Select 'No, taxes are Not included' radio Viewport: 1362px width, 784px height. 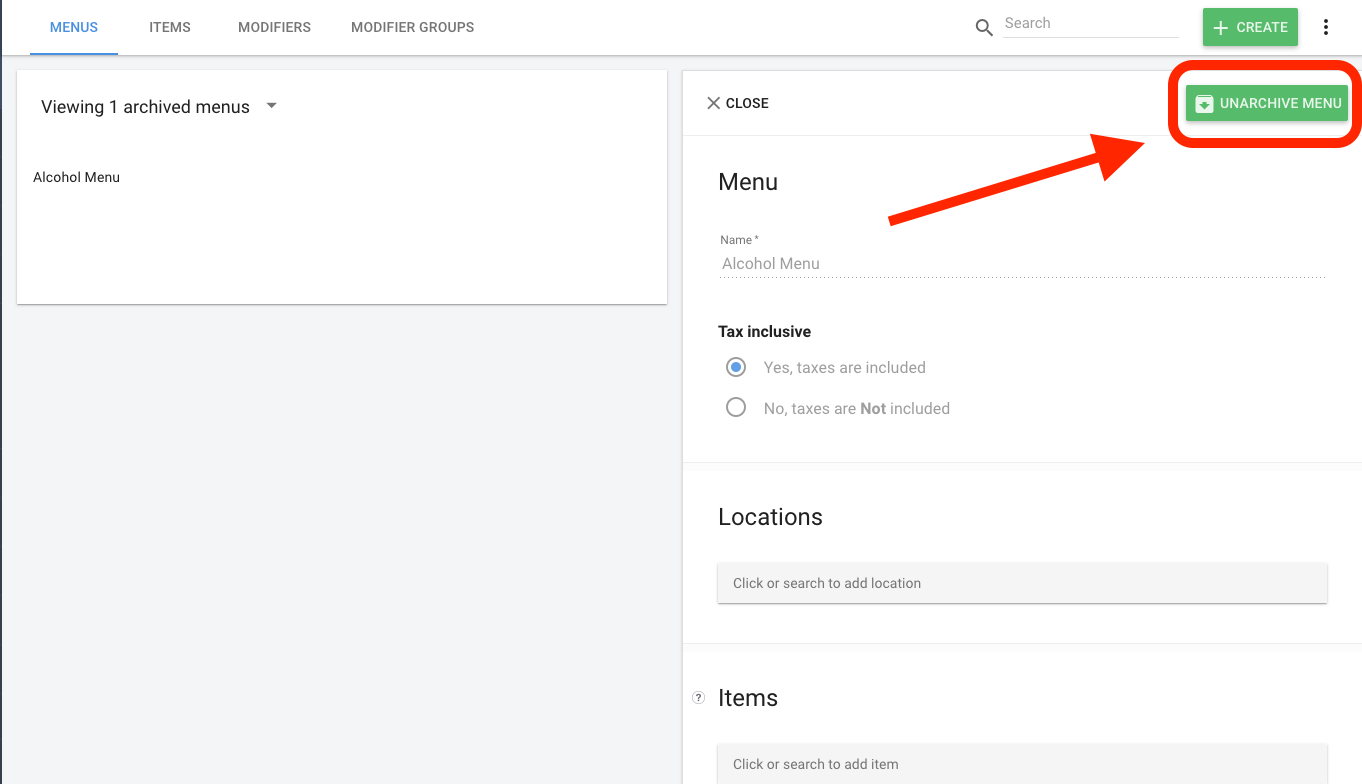[736, 408]
